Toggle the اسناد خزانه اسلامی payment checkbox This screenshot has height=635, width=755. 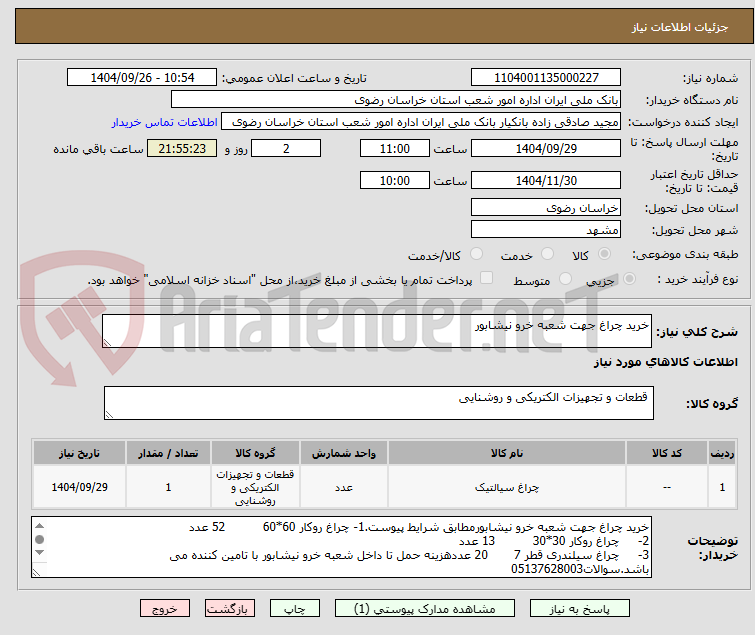pyautogui.click(x=486, y=278)
